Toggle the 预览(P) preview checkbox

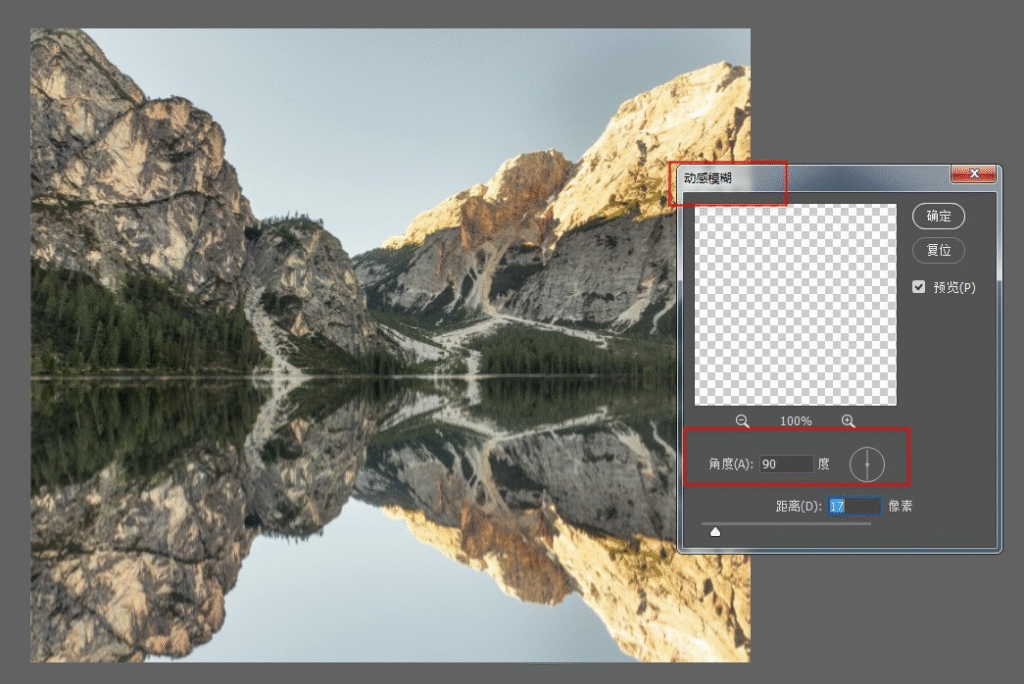tap(919, 287)
